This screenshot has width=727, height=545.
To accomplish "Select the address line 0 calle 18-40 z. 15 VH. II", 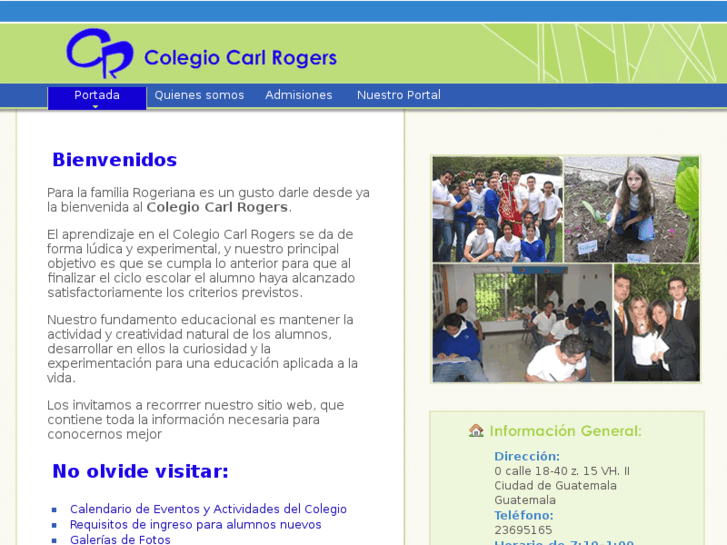I will (562, 471).
